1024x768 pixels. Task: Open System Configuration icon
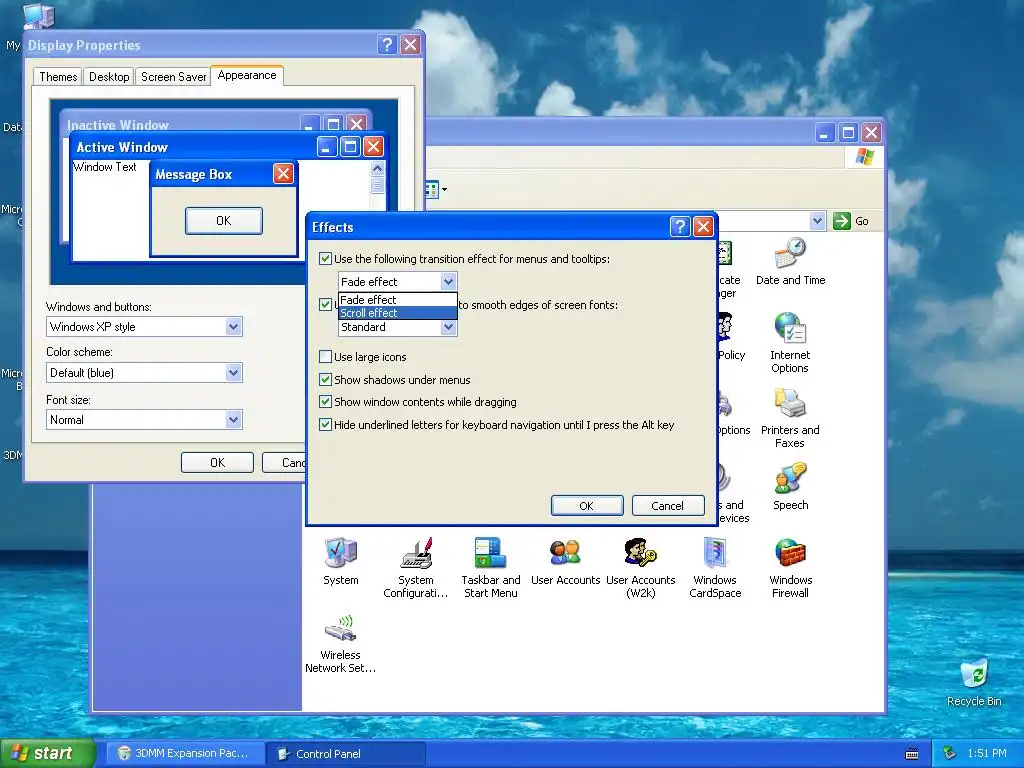coord(415,568)
